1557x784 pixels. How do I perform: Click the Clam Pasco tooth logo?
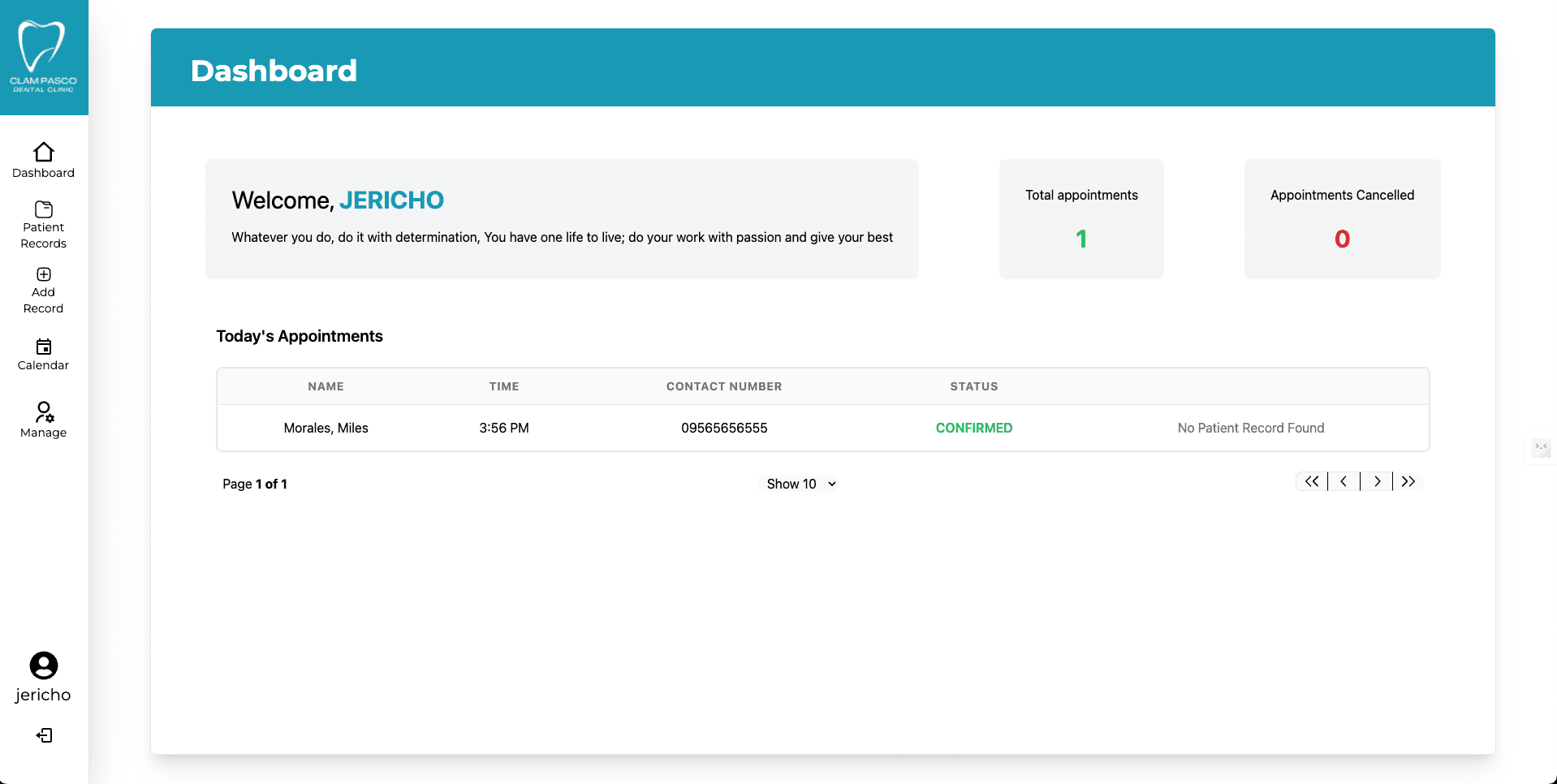[x=44, y=45]
